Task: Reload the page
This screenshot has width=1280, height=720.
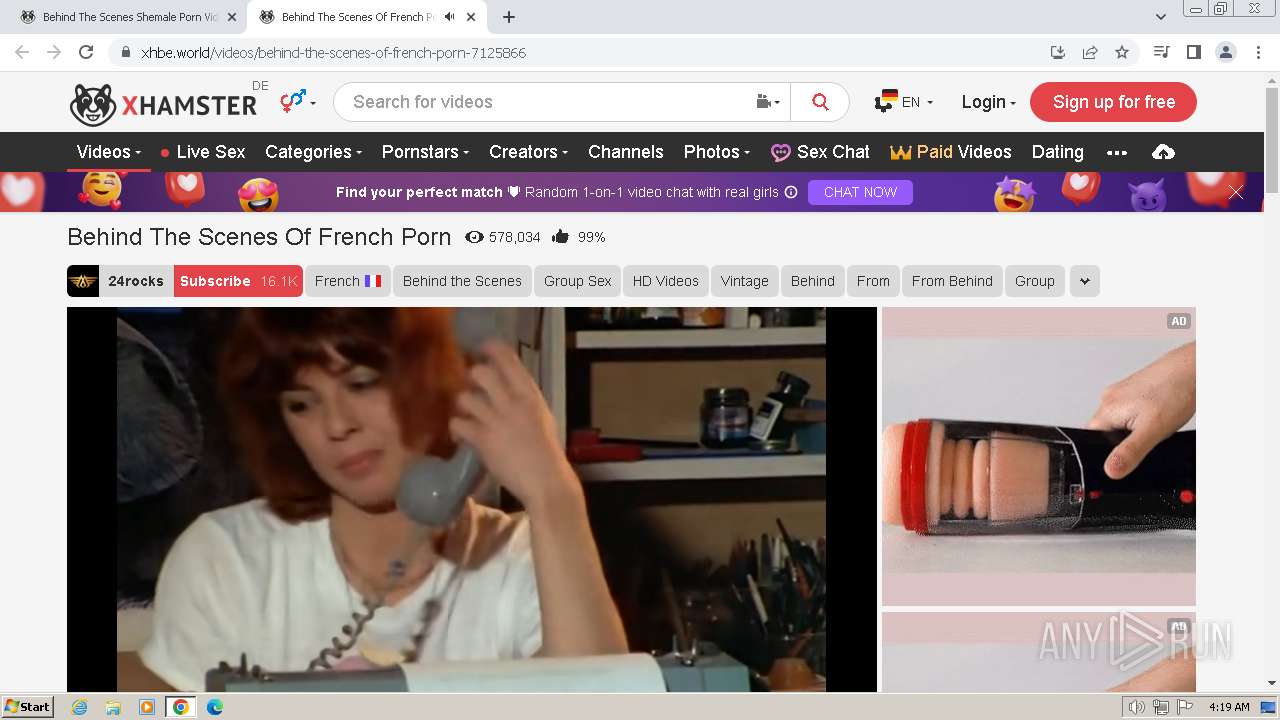Action: [x=86, y=52]
